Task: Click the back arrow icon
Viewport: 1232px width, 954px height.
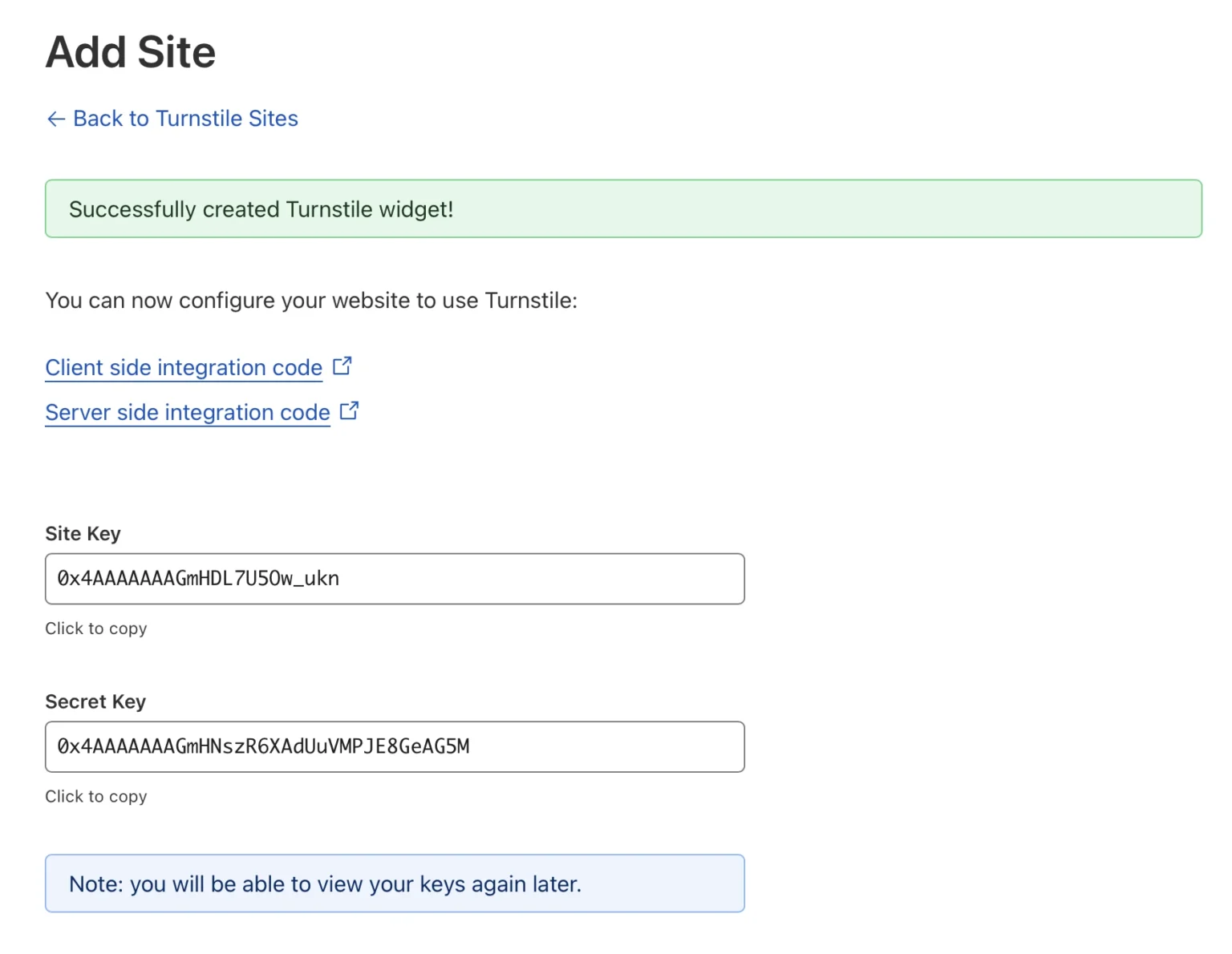Action: coord(56,119)
